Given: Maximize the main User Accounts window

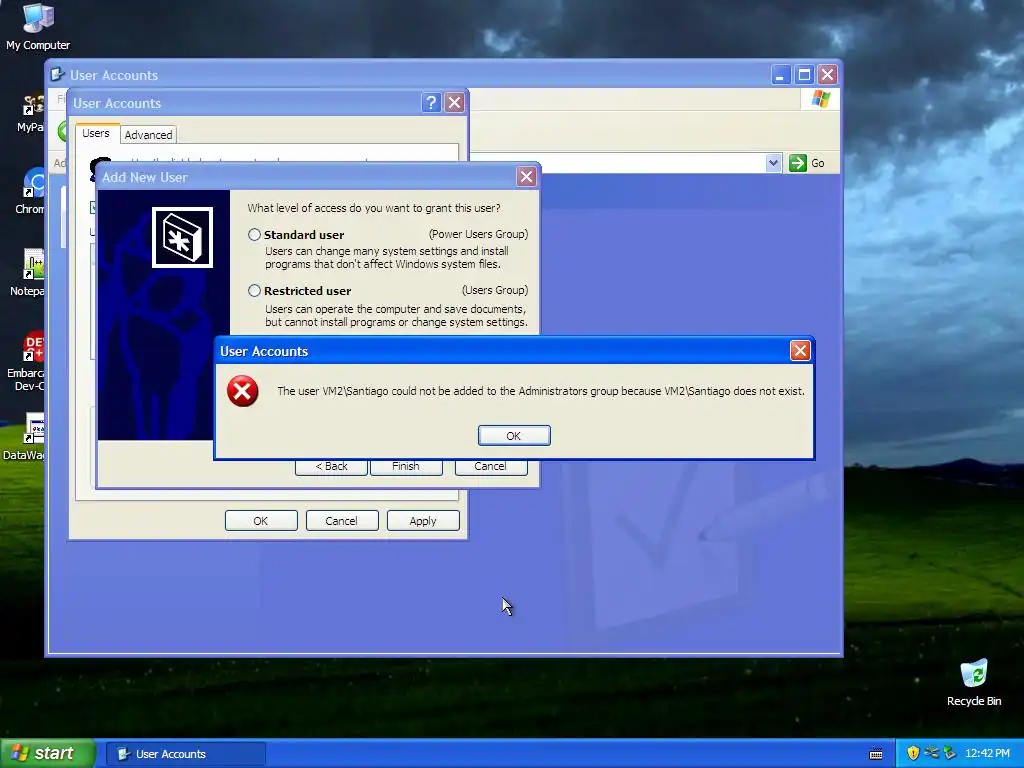Looking at the screenshot, I should (x=804, y=74).
